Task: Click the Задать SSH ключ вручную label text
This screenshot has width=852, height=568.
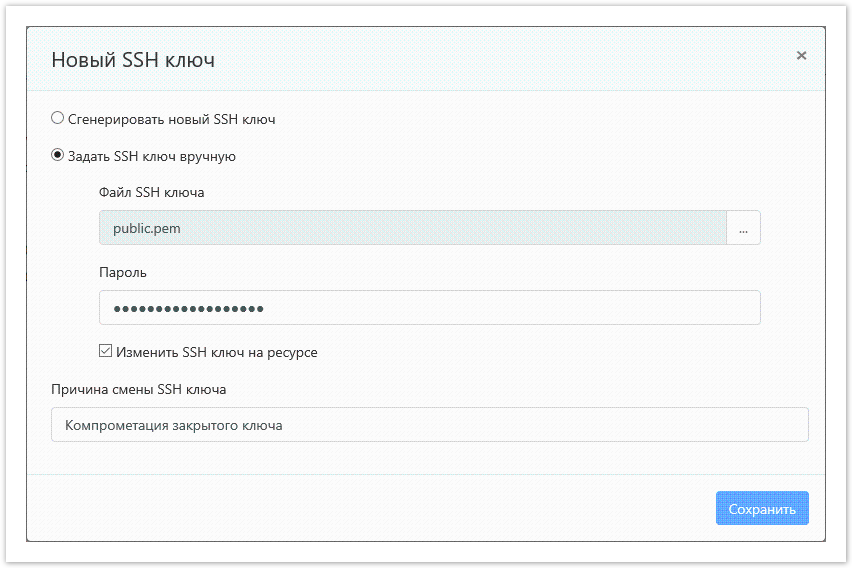Action: 152,156
